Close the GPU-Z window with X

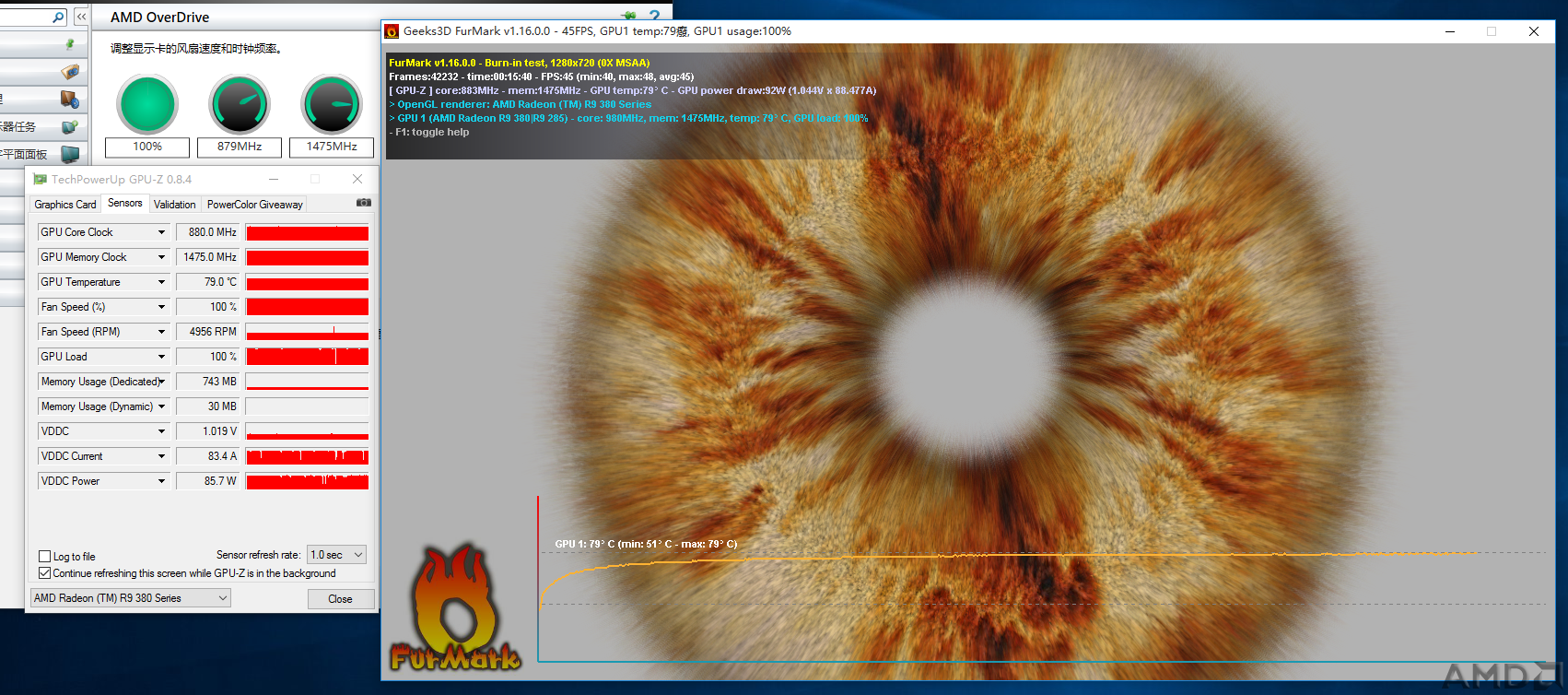[357, 179]
